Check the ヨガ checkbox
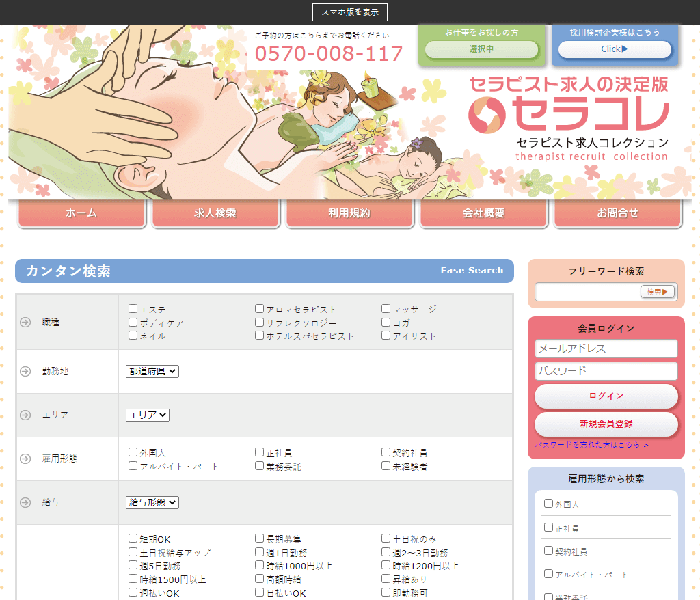The image size is (700, 600). tap(386, 322)
